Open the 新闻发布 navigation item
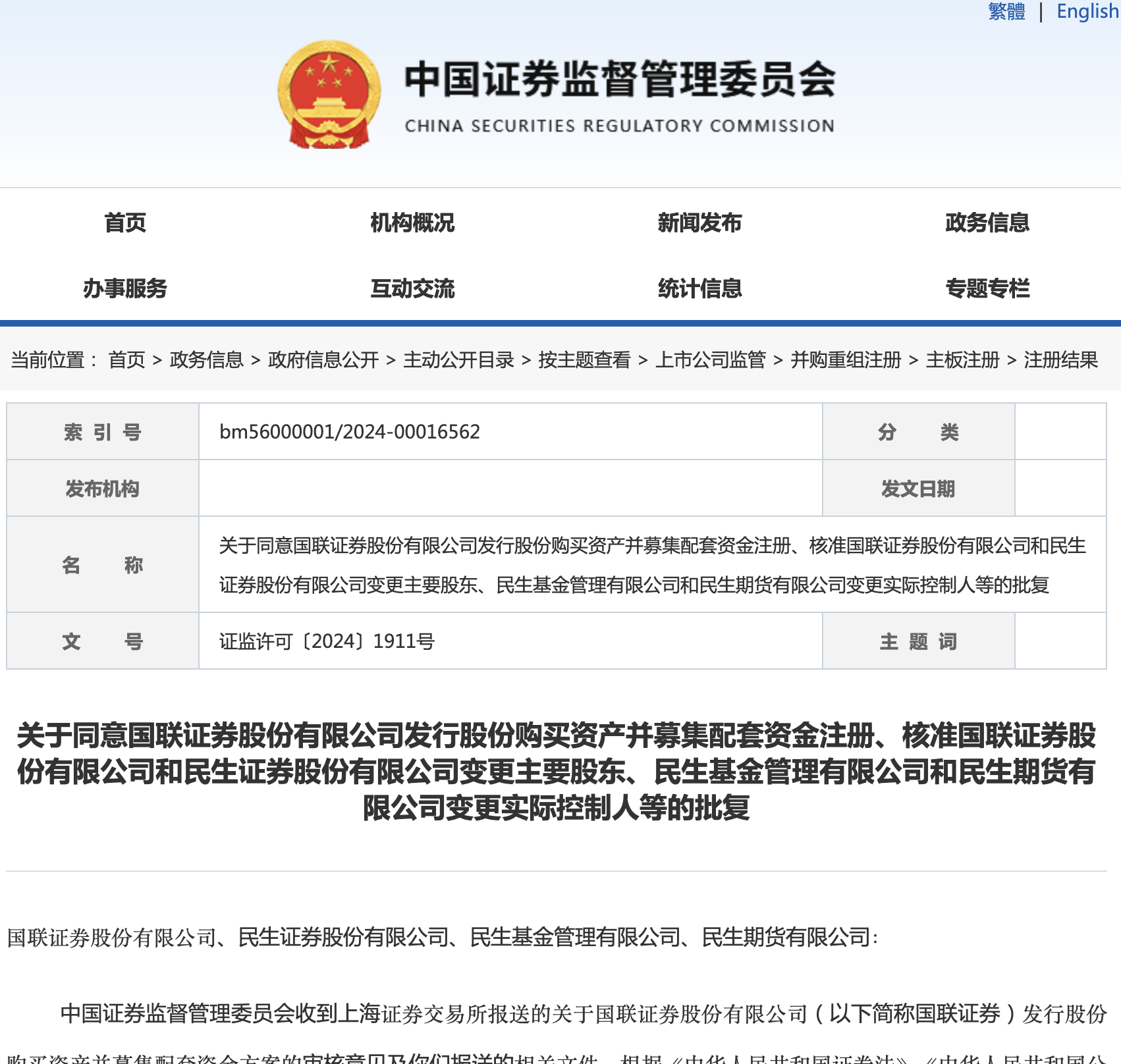Image resolution: width=1121 pixels, height=1064 pixels. 699,223
